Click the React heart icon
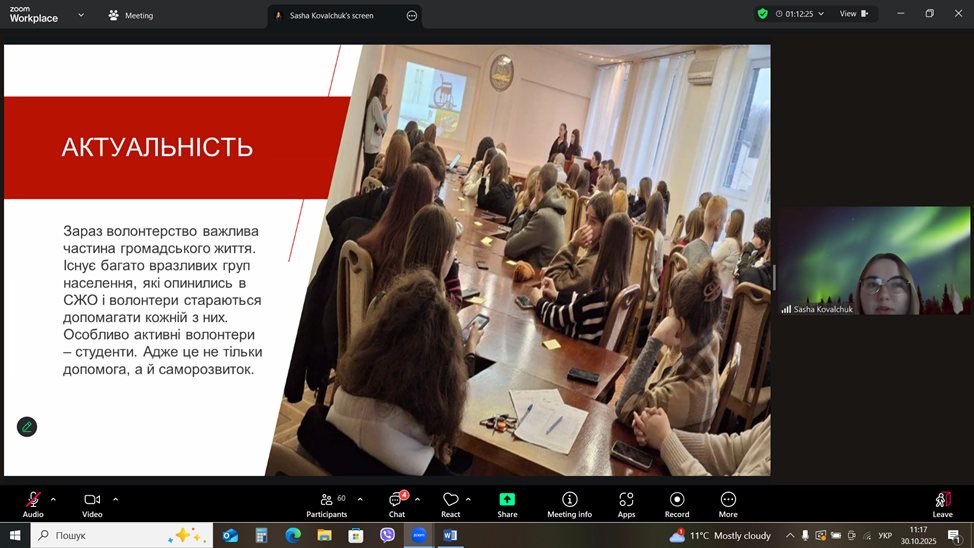974x548 pixels. coord(450,503)
